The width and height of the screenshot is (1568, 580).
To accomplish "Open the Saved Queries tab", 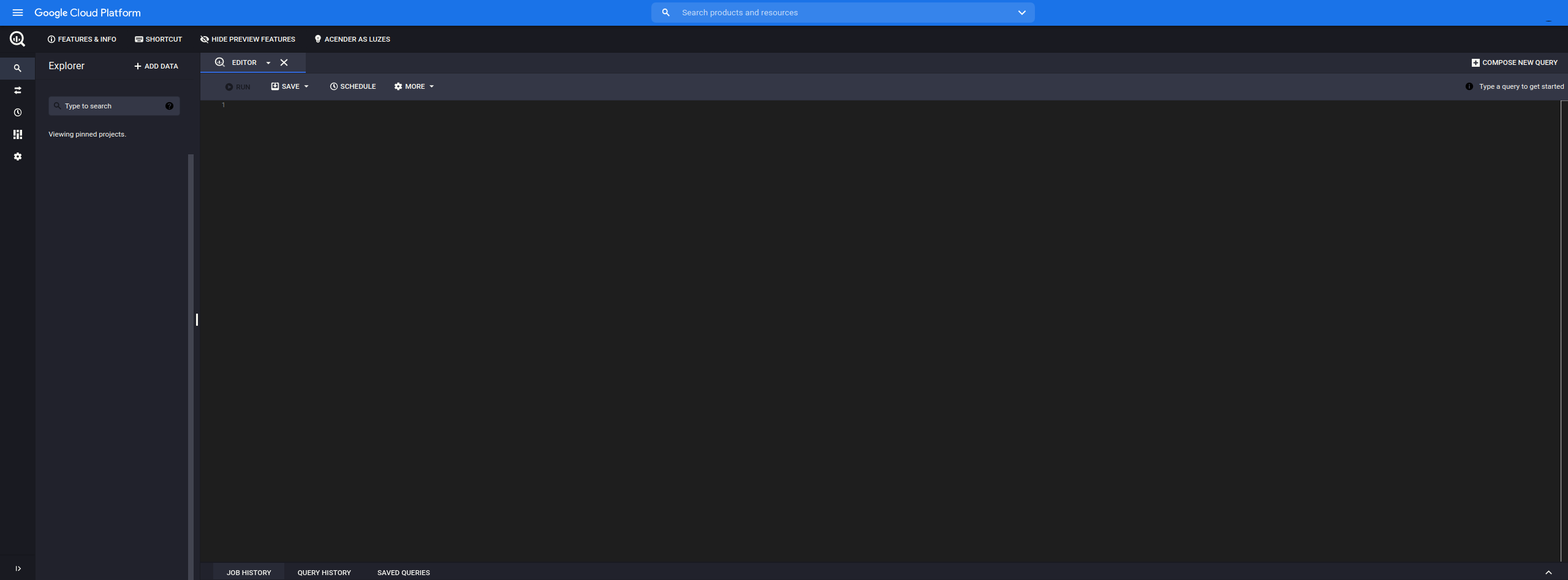I will tap(403, 572).
